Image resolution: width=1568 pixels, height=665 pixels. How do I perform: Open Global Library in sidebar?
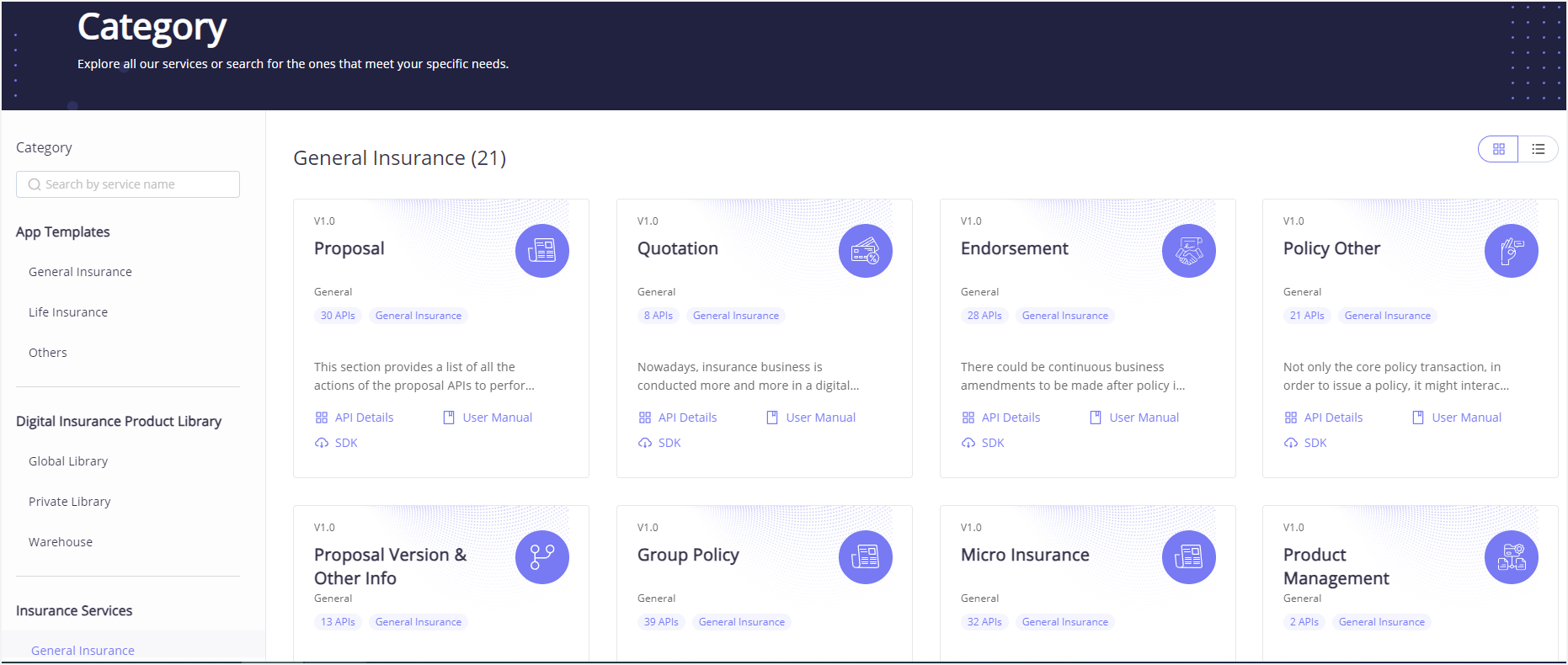pyautogui.click(x=68, y=461)
